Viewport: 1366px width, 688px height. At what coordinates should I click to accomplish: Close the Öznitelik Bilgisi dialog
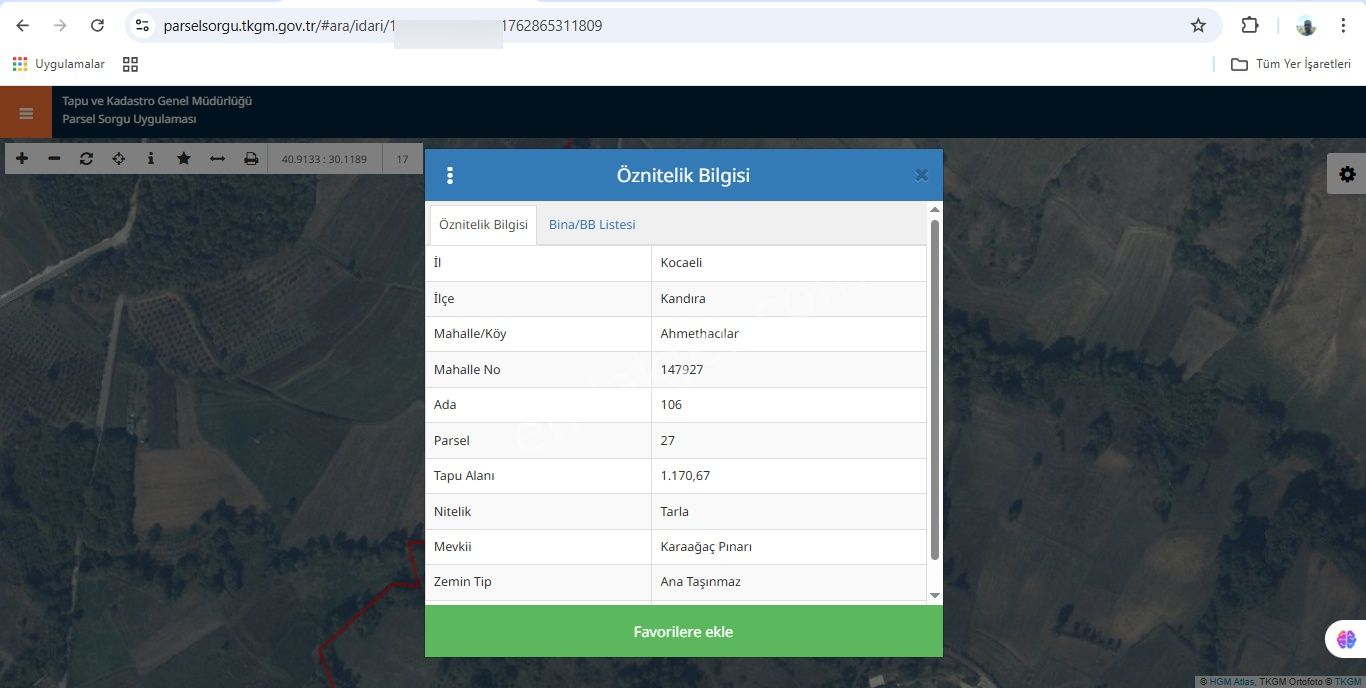coord(921,176)
